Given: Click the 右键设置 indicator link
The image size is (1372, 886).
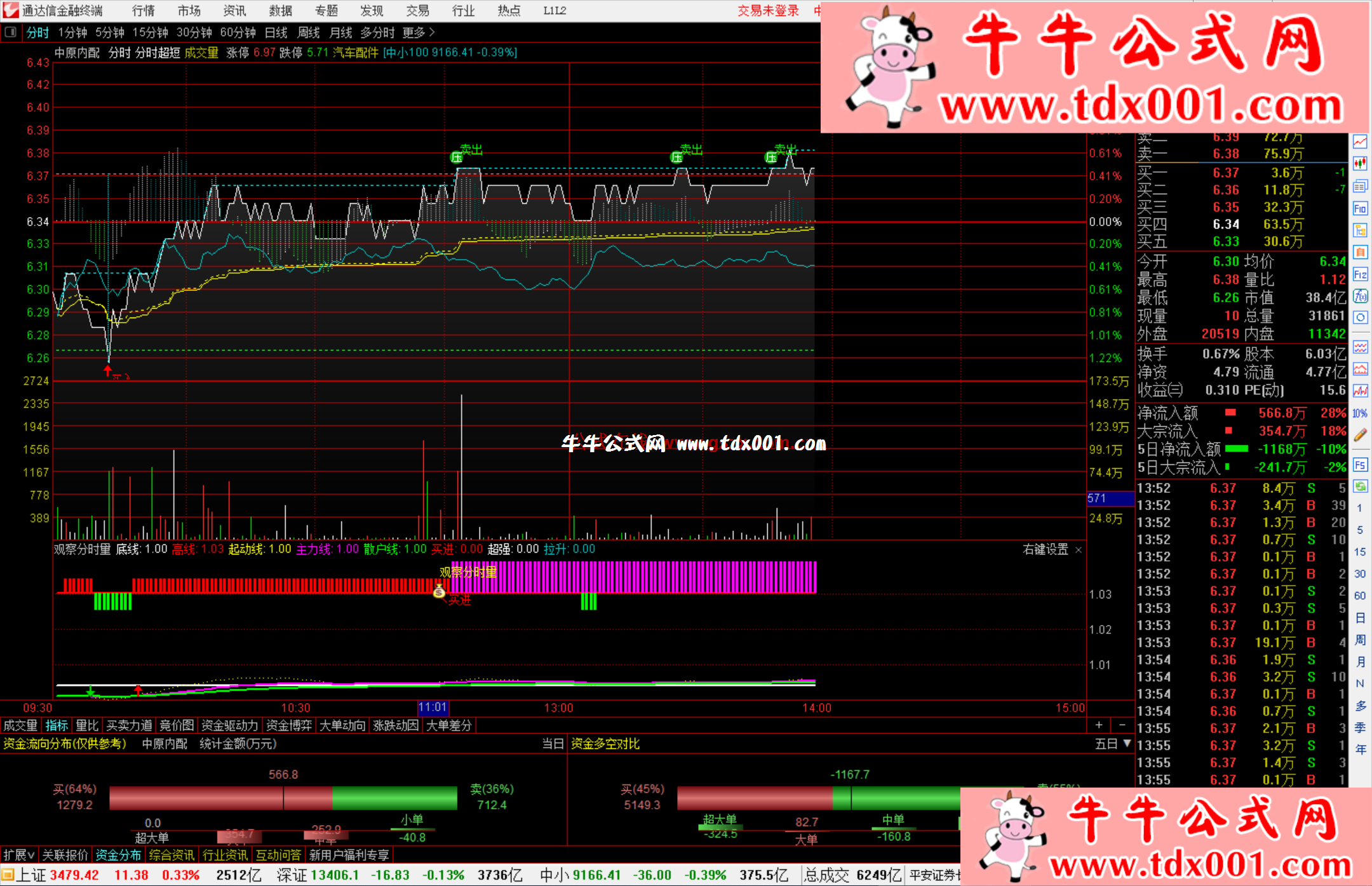Looking at the screenshot, I should pos(1045,549).
